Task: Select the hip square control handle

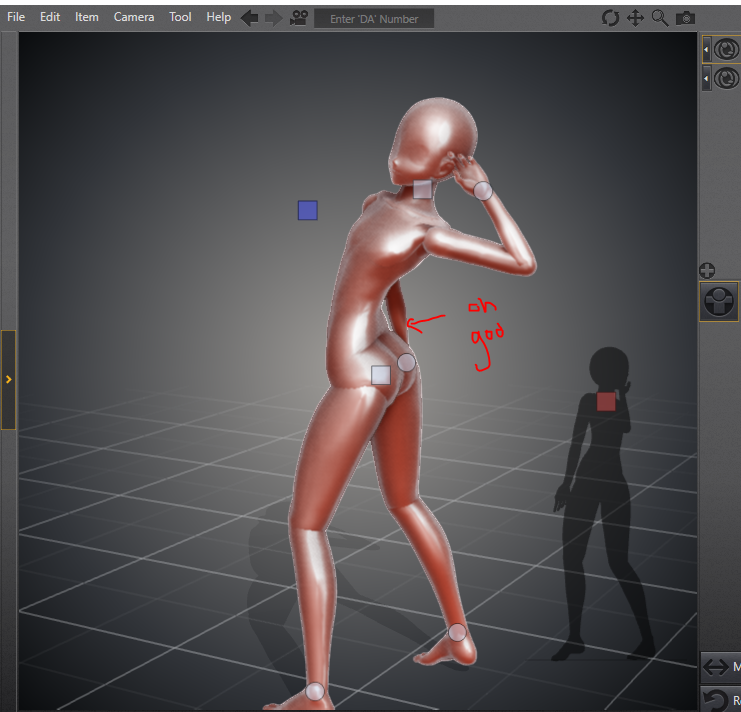Action: click(x=381, y=375)
